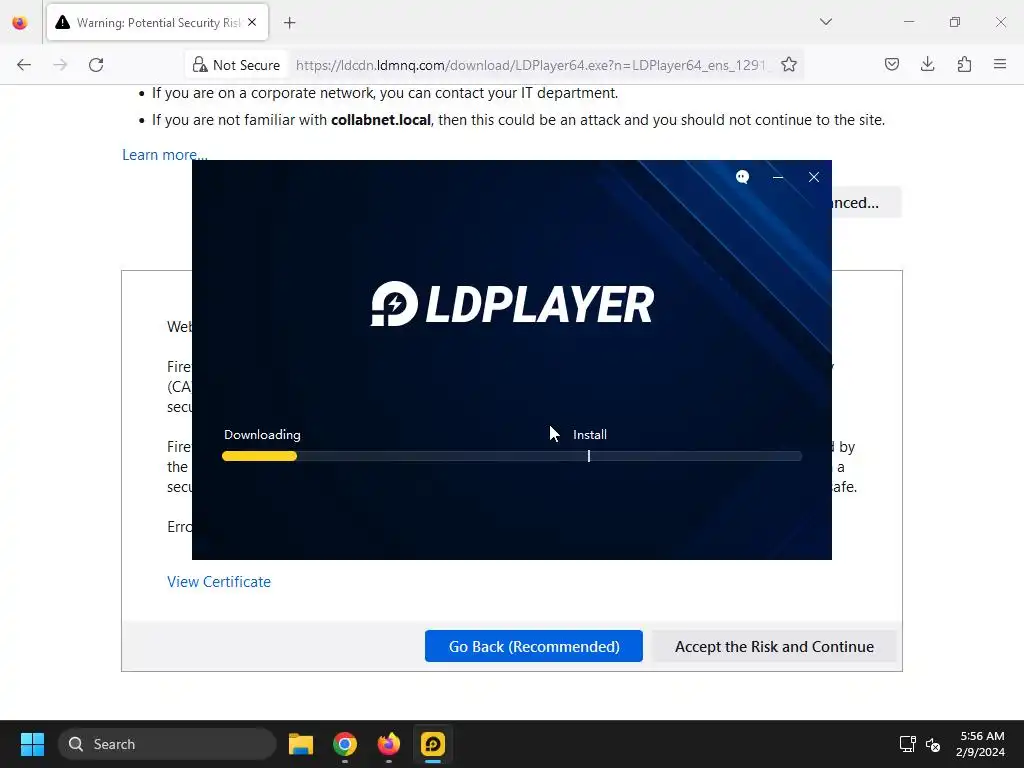Click the Install stage label

tap(590, 434)
